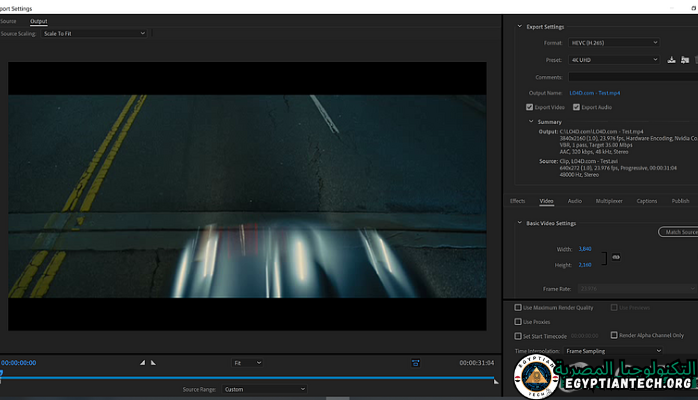
Task: Click the Import Preset icon
Action: pyautogui.click(x=685, y=60)
